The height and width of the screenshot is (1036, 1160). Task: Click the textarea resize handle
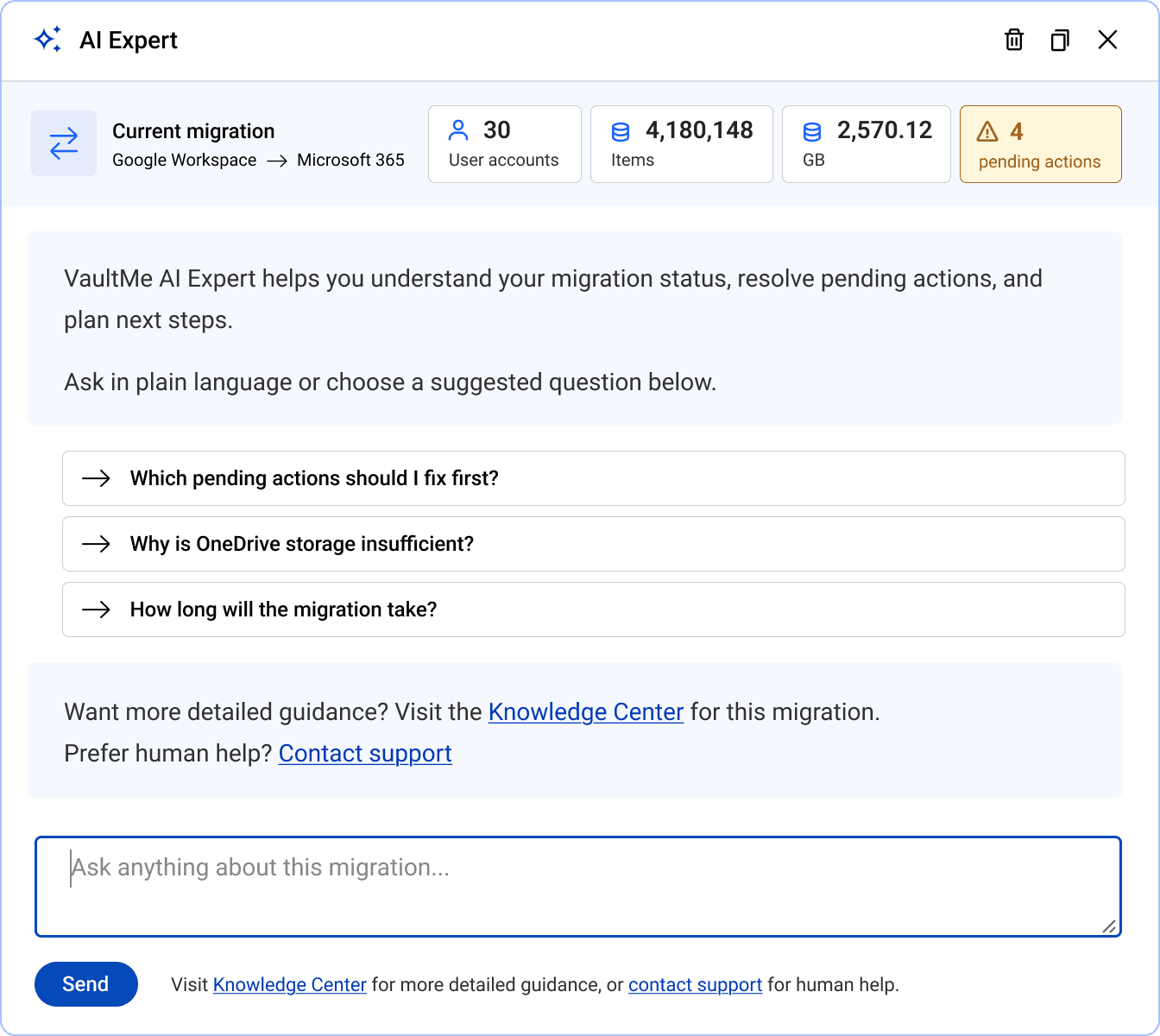pos(1109,926)
